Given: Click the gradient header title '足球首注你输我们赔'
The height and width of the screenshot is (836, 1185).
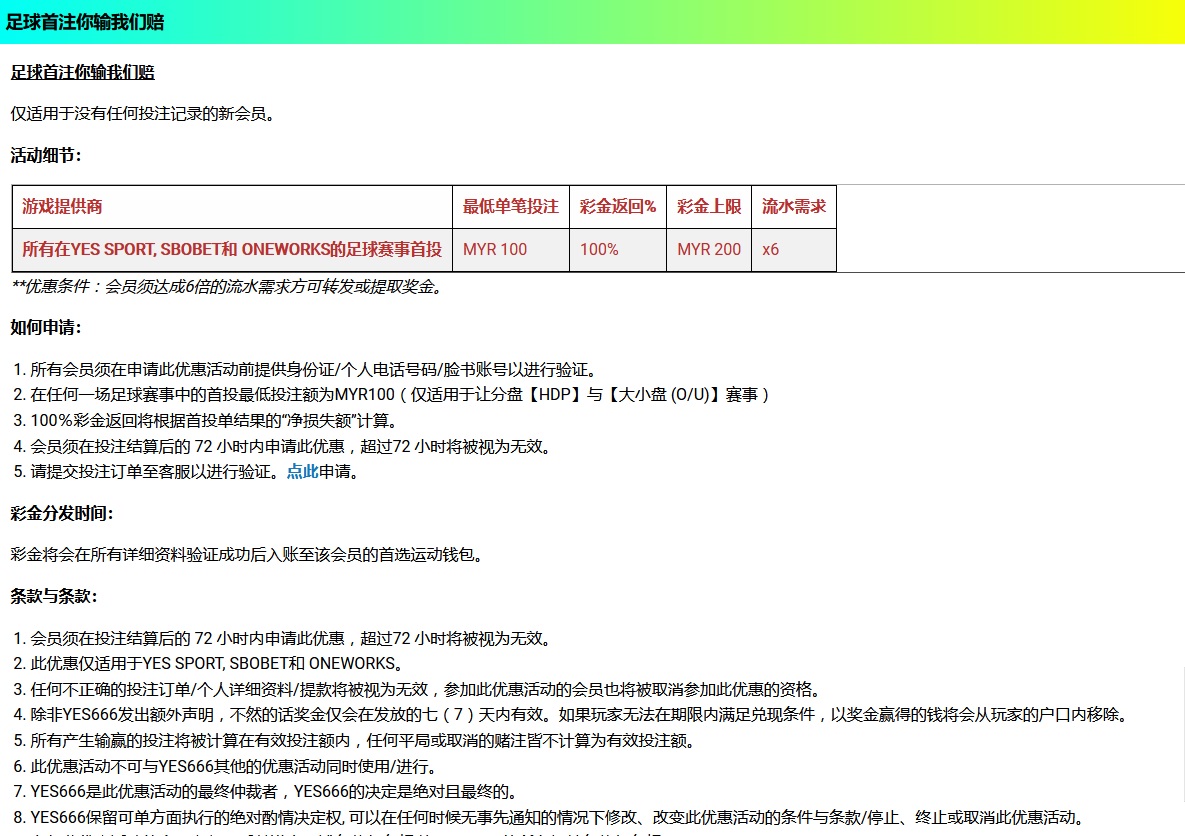Looking at the screenshot, I should 85,22.
